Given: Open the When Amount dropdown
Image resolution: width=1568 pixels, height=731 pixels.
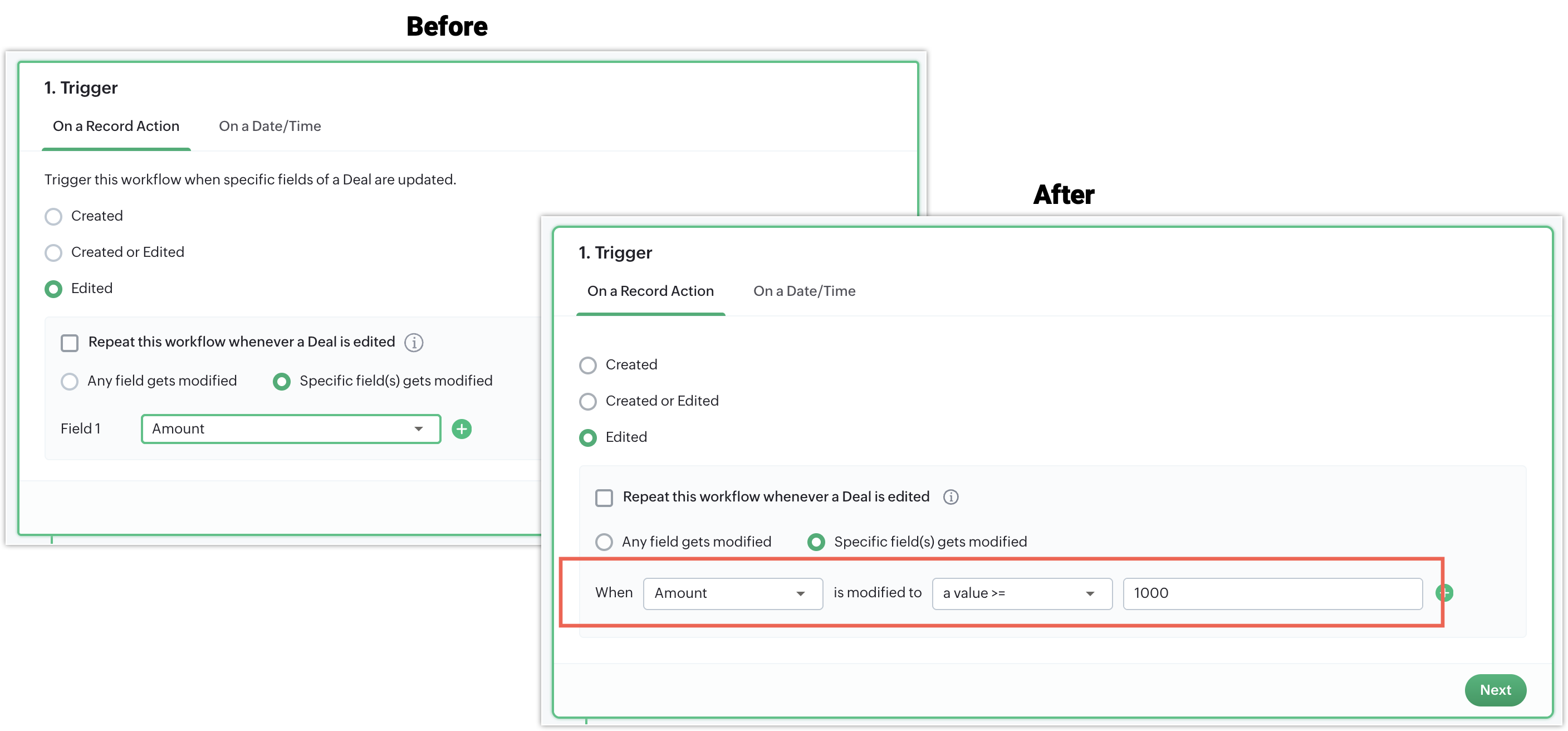Looking at the screenshot, I should point(732,593).
